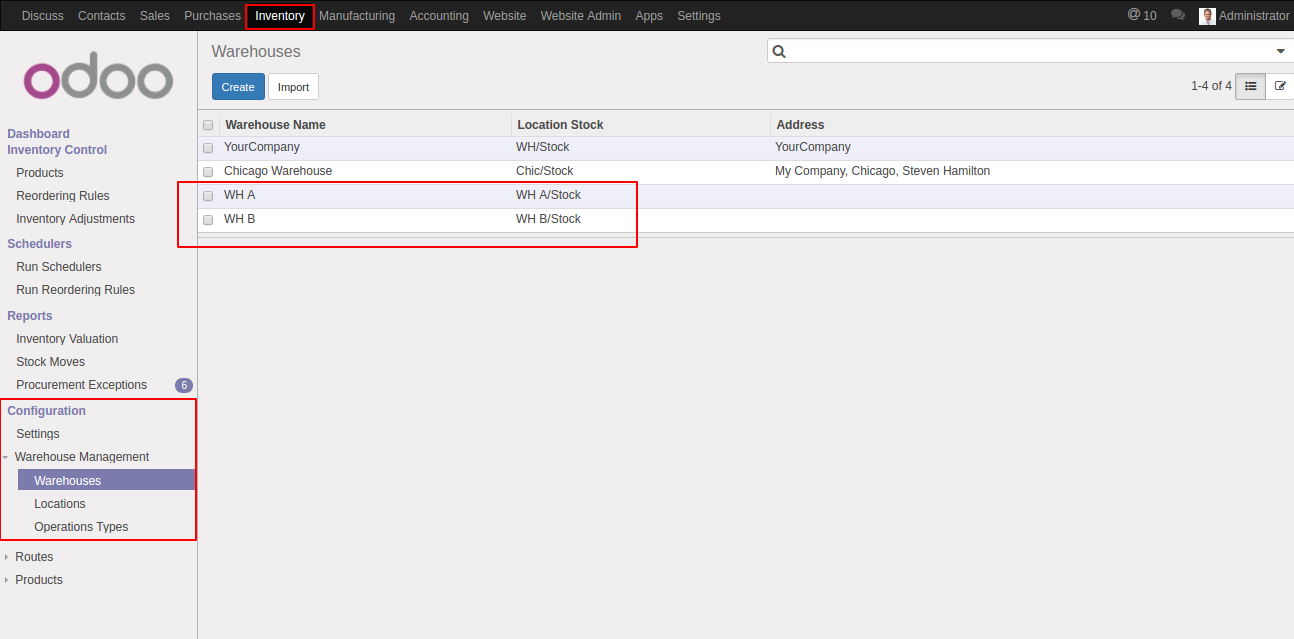
Task: Open the Procurement Exceptions 6 badge
Action: pos(183,385)
